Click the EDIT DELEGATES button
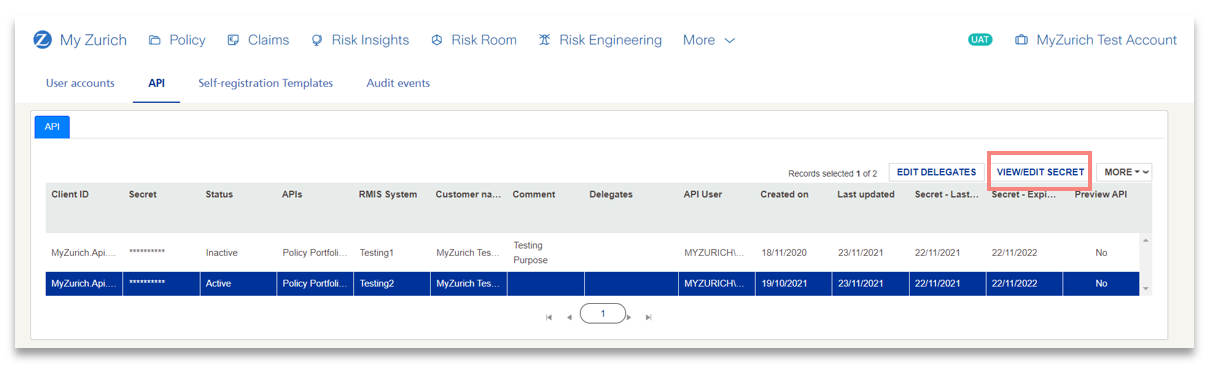Screen dimensions: 1213x374 click(x=936, y=172)
